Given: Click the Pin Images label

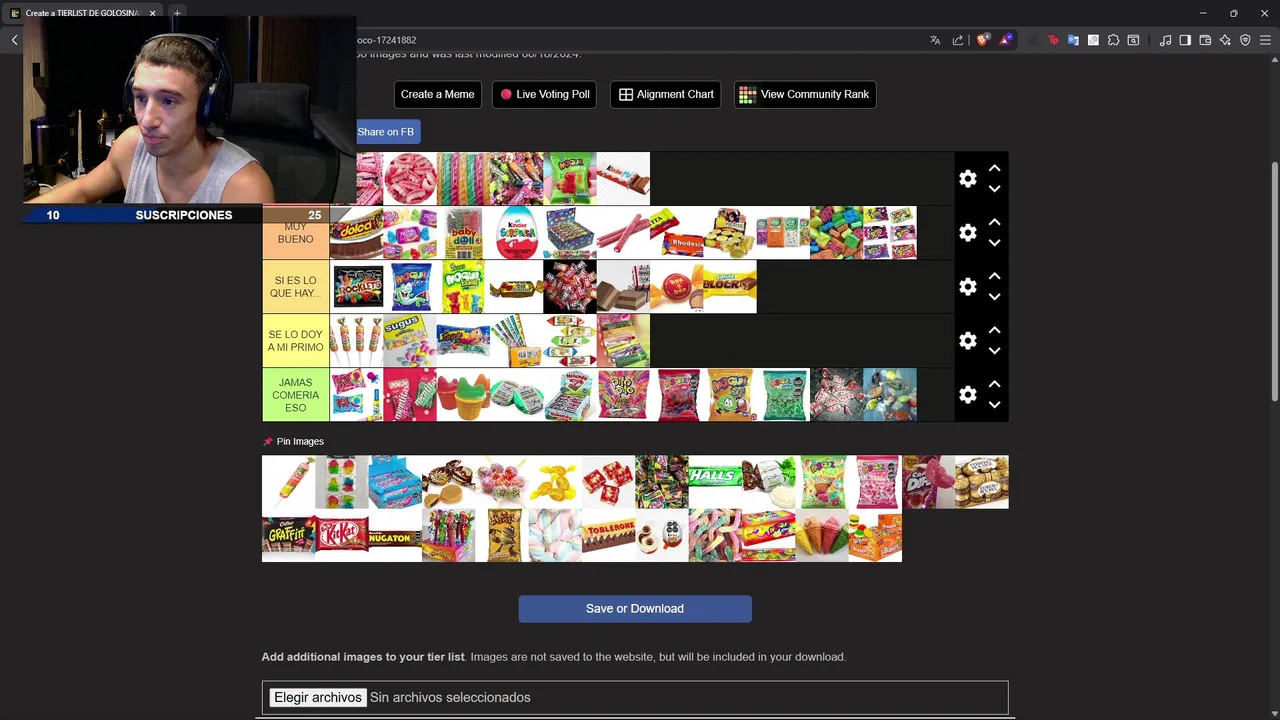Looking at the screenshot, I should tap(300, 441).
